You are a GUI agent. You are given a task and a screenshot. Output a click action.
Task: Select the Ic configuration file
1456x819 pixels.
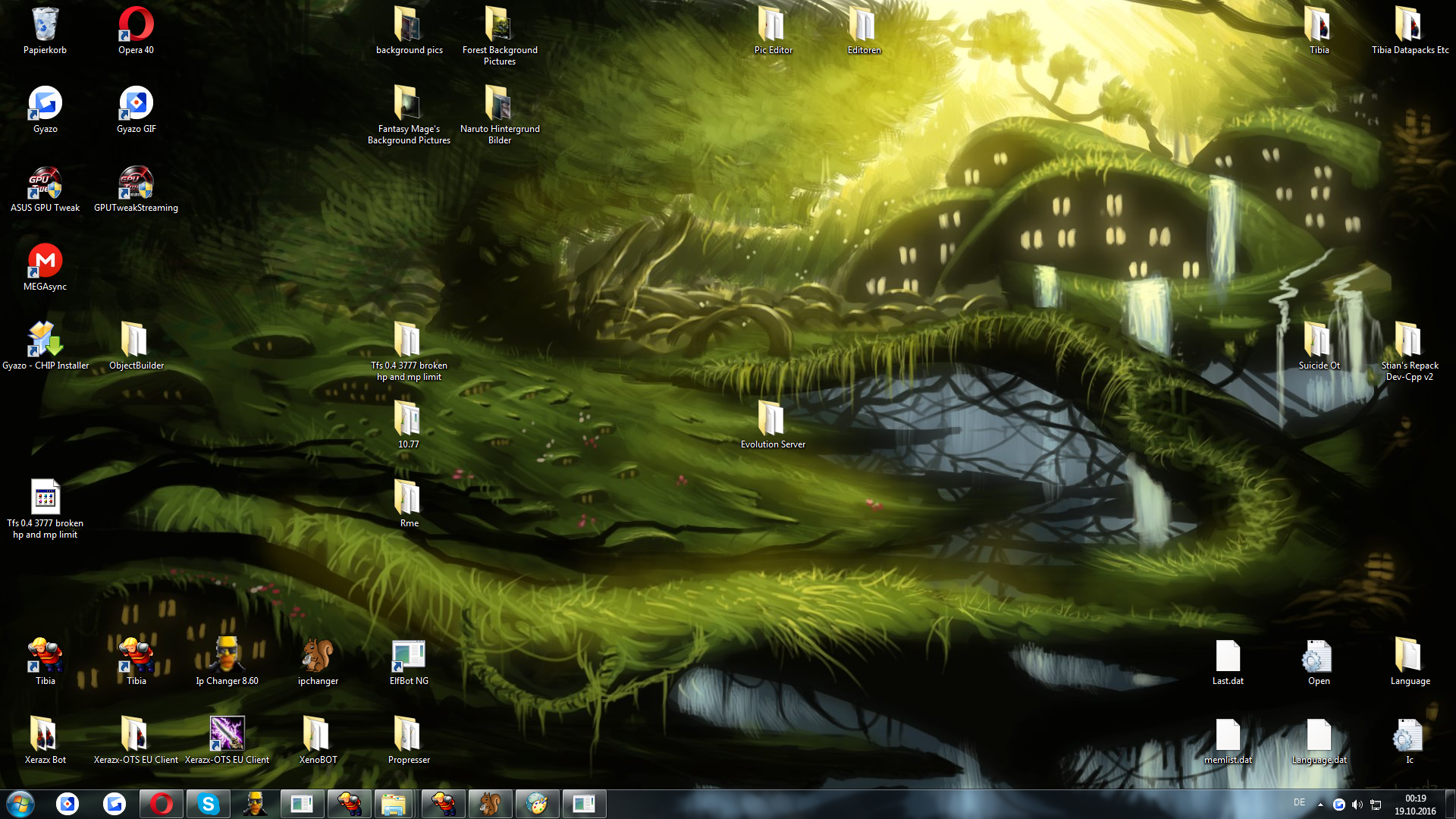(x=1410, y=740)
